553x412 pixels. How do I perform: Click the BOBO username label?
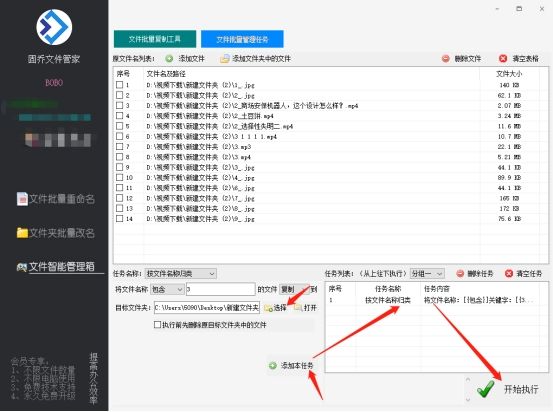54,83
